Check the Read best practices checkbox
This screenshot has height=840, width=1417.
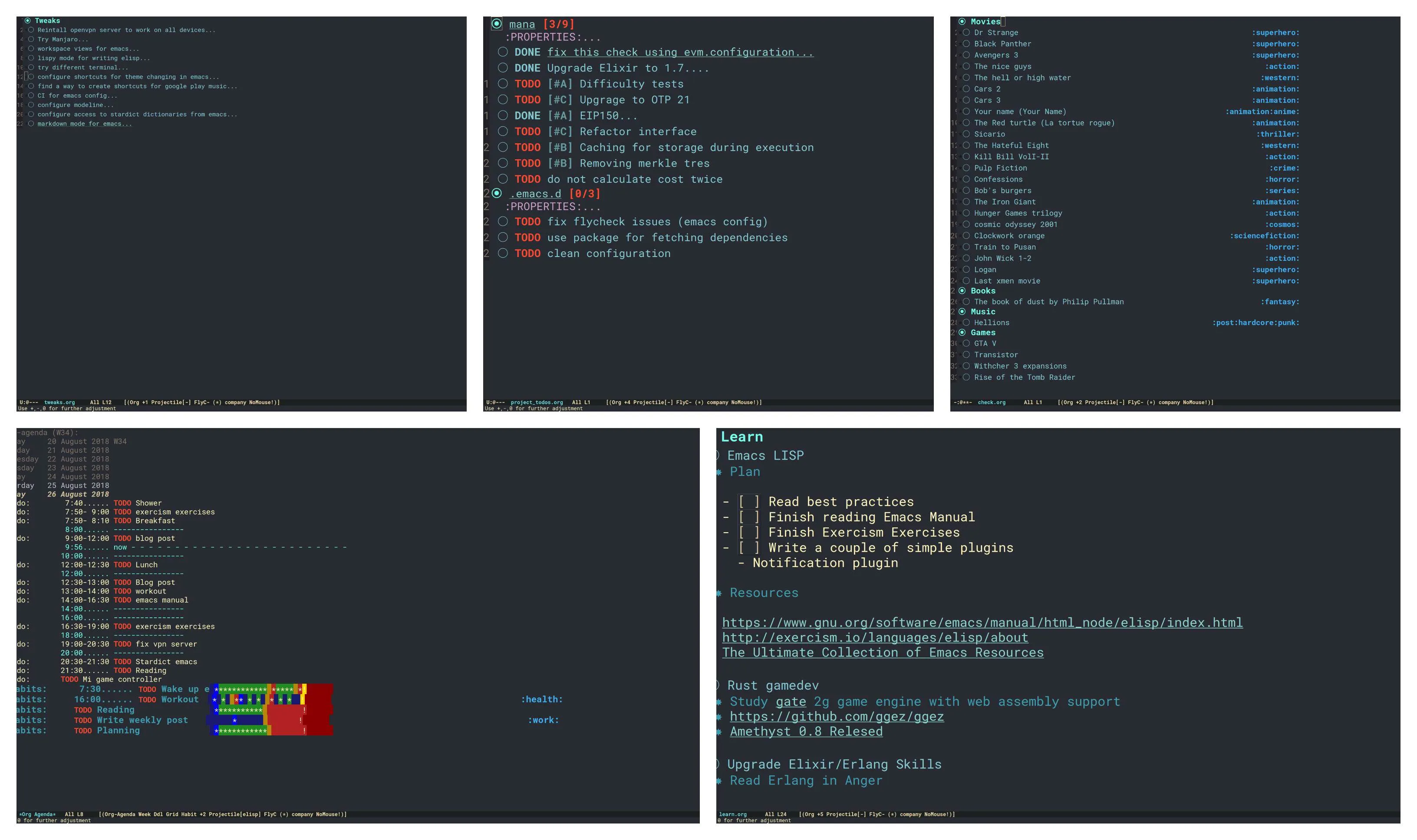click(749, 502)
